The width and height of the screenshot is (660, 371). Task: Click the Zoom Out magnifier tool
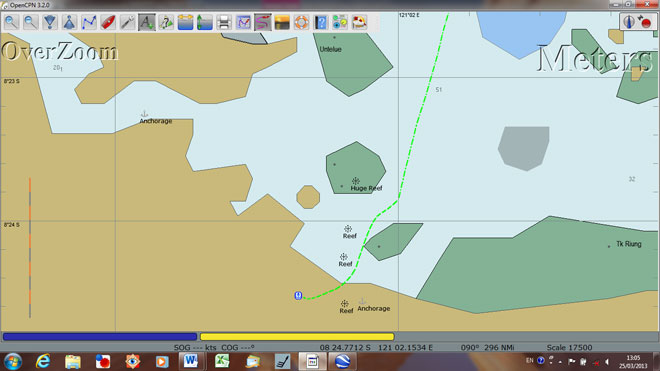point(31,22)
